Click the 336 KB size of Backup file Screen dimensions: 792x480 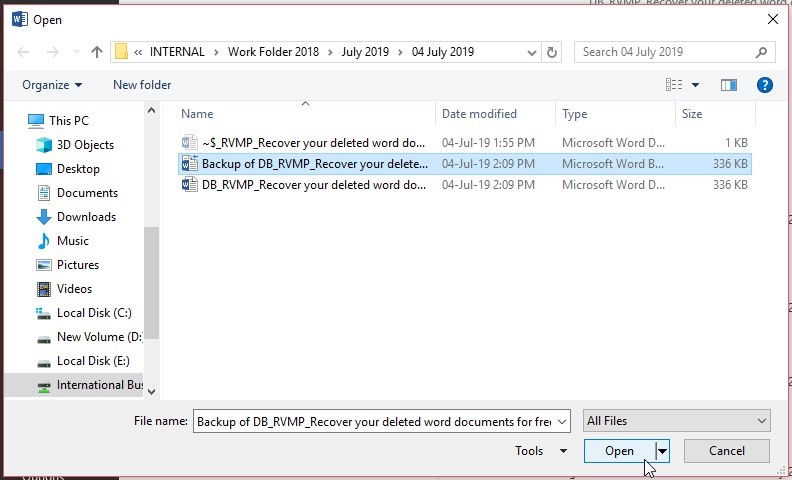pos(730,164)
